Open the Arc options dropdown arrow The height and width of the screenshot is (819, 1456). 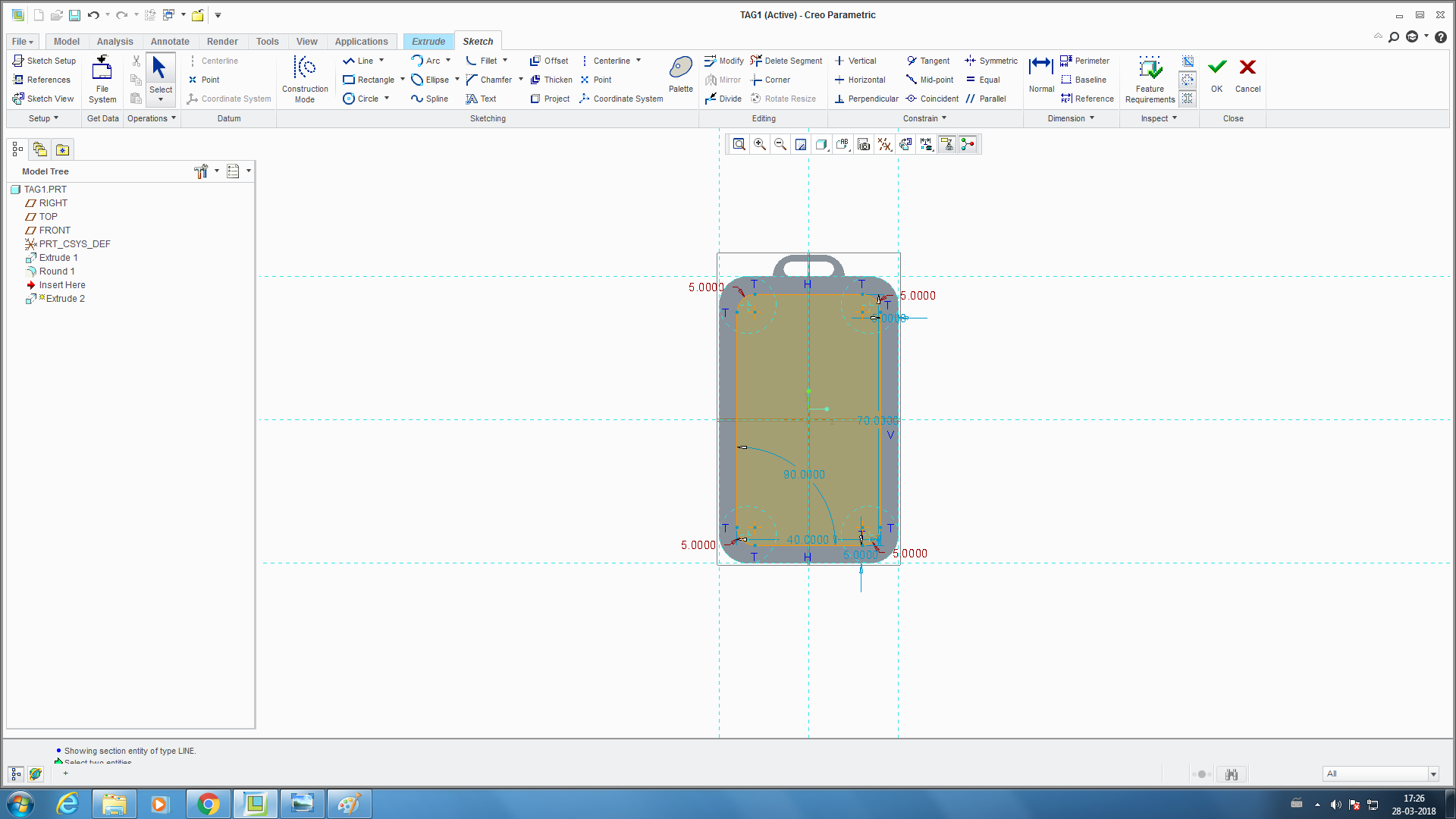(x=448, y=61)
